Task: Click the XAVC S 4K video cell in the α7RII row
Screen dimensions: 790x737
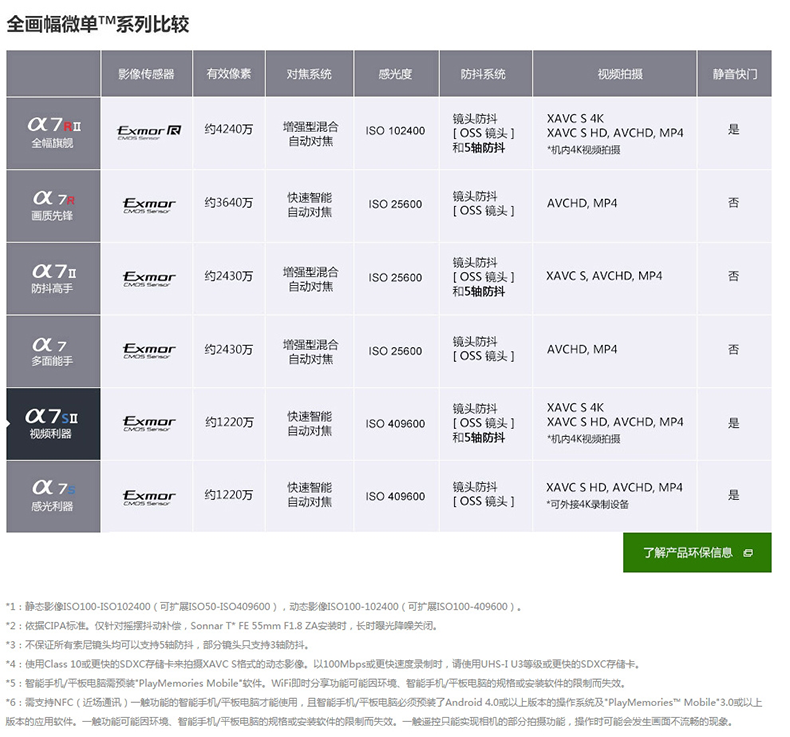Action: click(615, 133)
